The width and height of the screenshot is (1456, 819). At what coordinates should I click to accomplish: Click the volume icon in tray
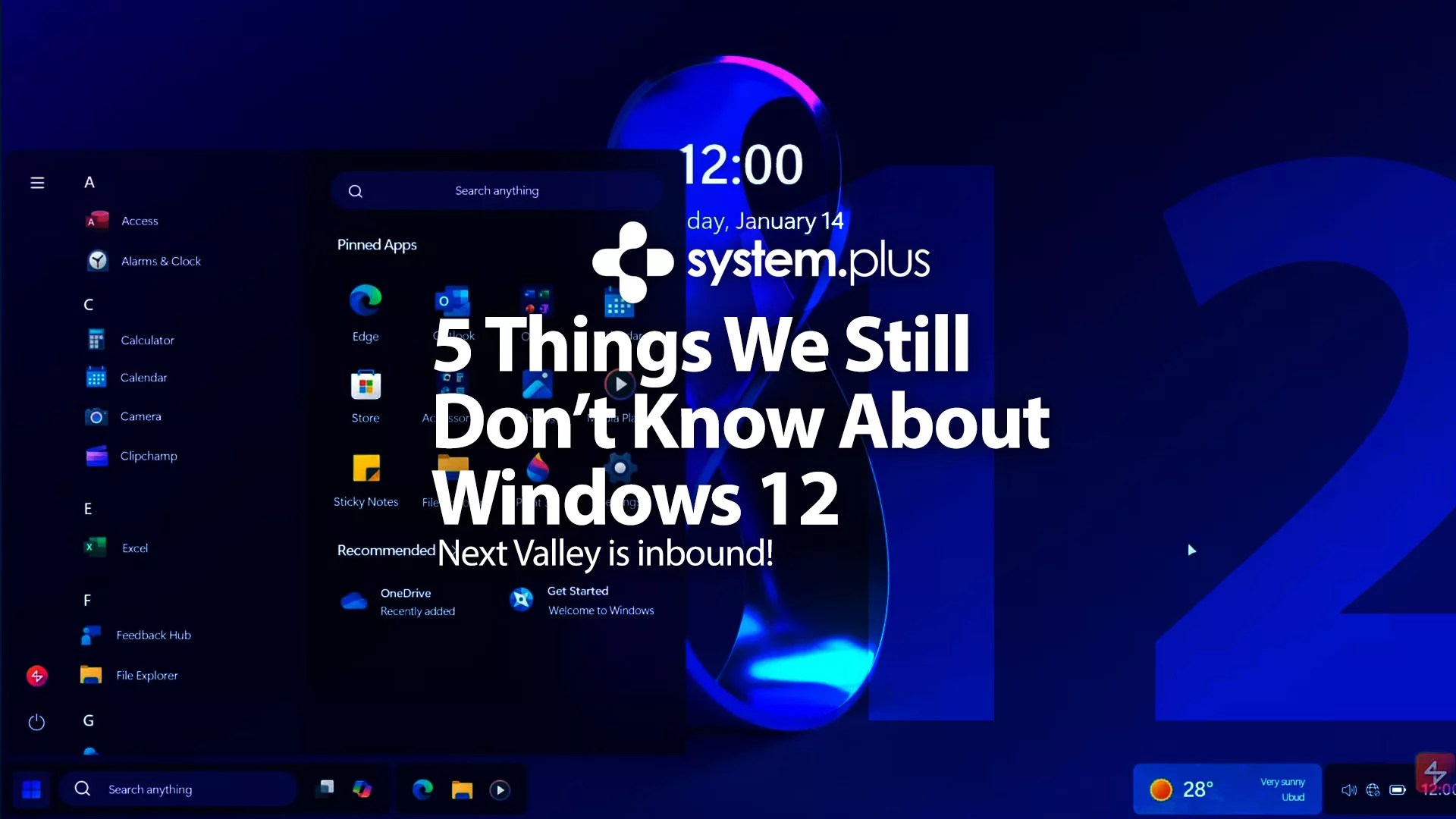click(1348, 790)
